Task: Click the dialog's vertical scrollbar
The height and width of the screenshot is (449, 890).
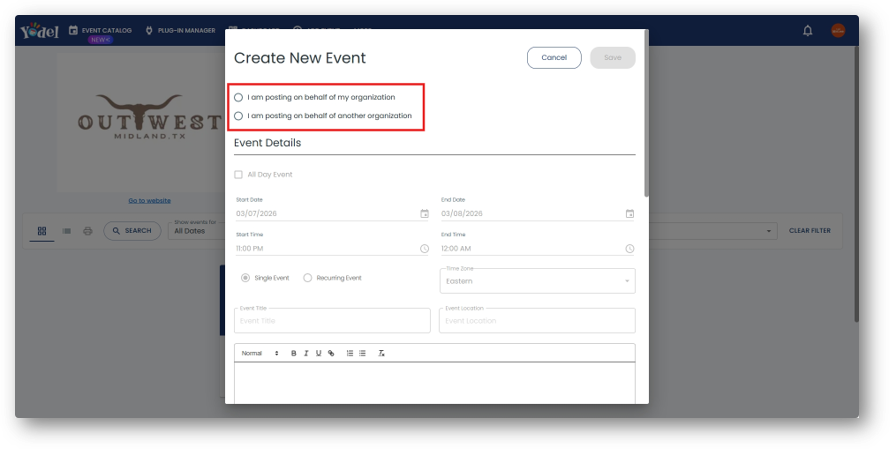Action: pos(646,114)
